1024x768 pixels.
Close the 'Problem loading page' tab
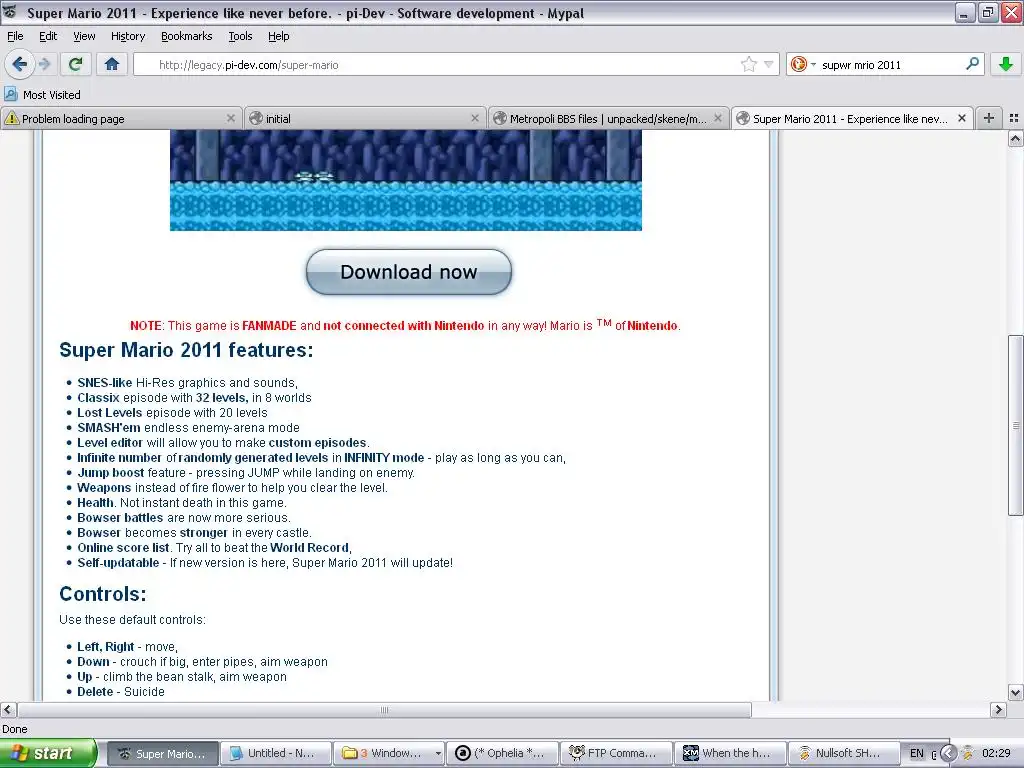click(x=231, y=118)
